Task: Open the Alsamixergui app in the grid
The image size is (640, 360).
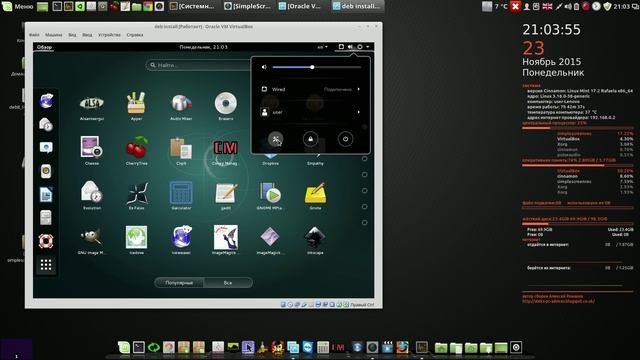Action: pos(91,104)
